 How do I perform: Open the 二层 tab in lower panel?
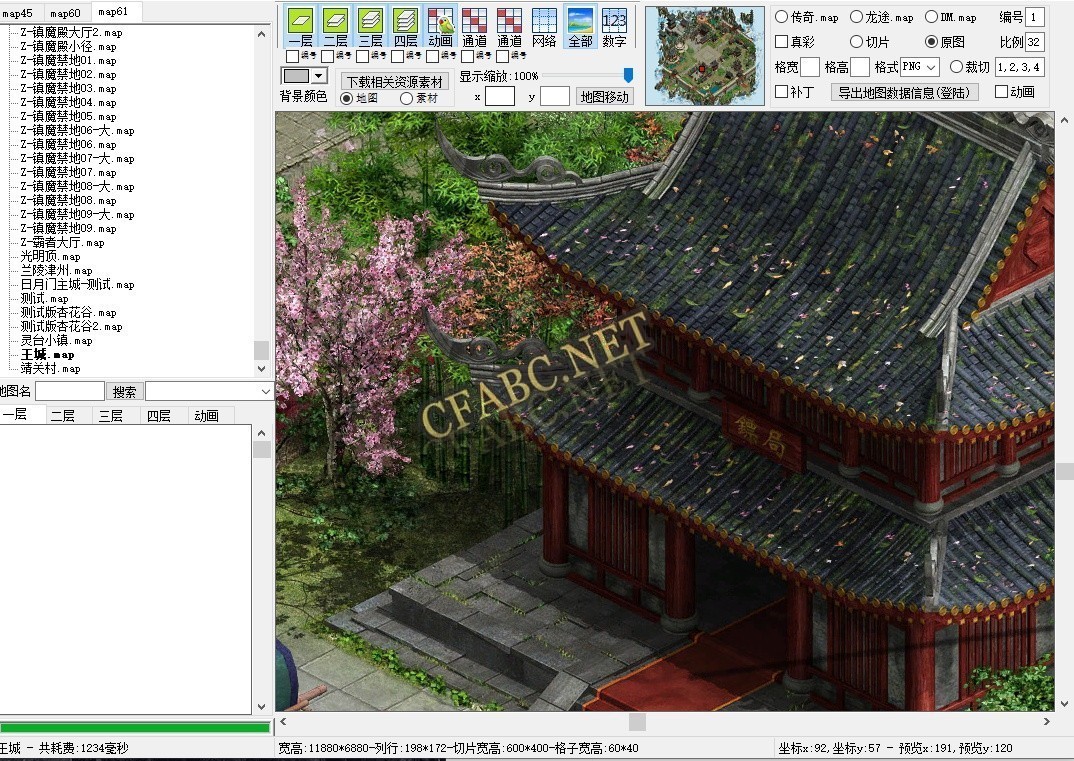click(x=63, y=416)
